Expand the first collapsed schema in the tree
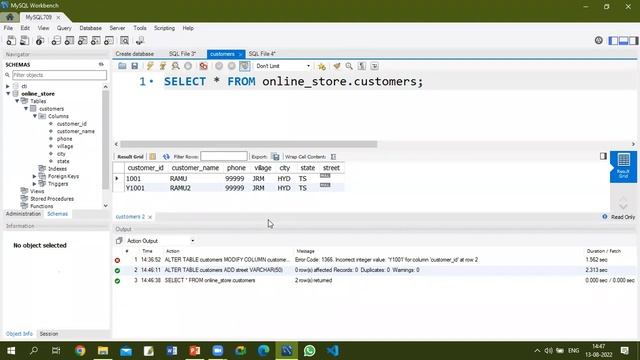This screenshot has width=640, height=360. tap(8, 86)
